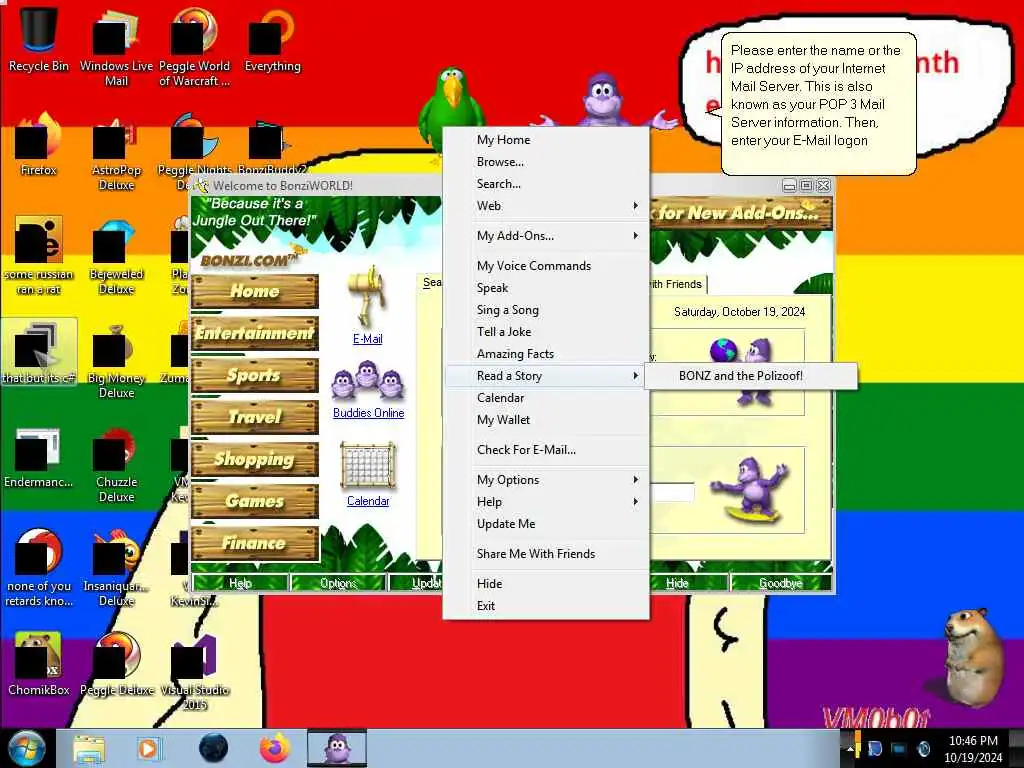This screenshot has height=768, width=1024.
Task: Open the Recycle Bin desktop icon
Action: click(39, 39)
